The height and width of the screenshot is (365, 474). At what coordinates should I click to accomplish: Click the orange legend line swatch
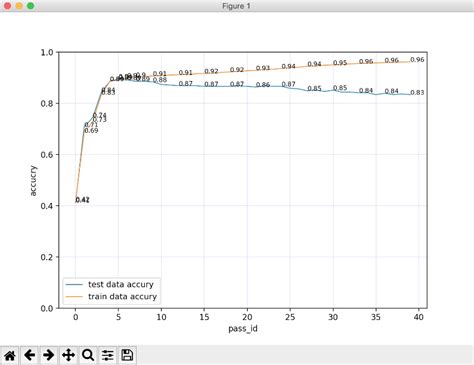74,297
